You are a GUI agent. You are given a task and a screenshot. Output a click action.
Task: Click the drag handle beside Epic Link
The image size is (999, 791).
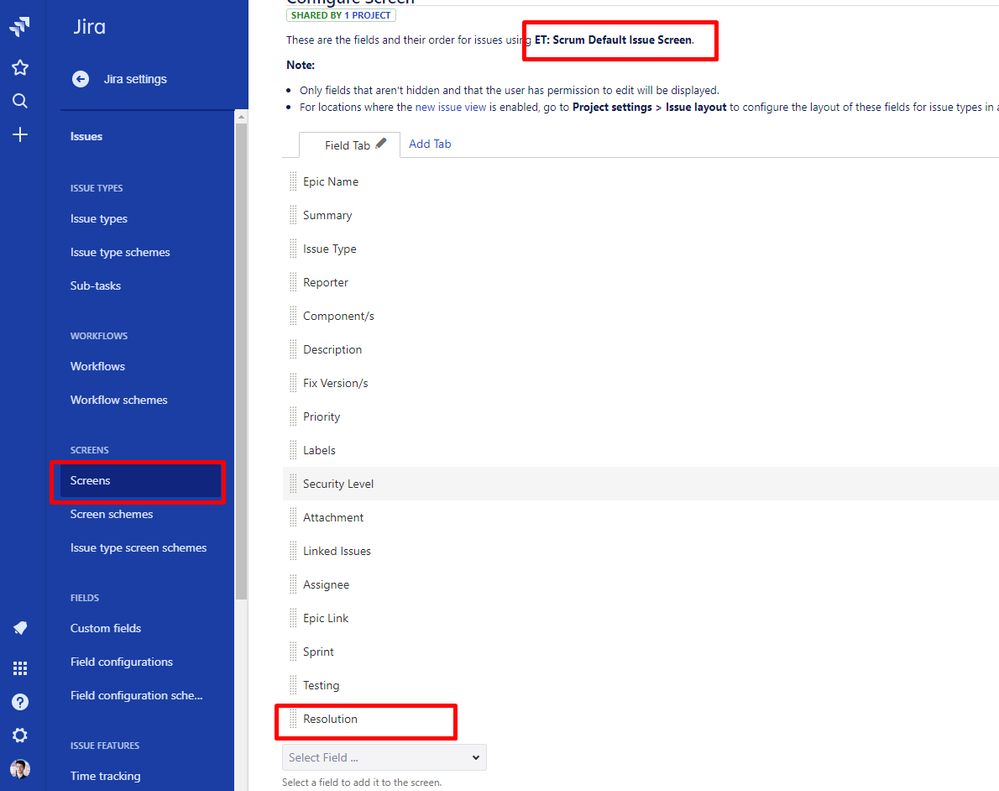293,618
